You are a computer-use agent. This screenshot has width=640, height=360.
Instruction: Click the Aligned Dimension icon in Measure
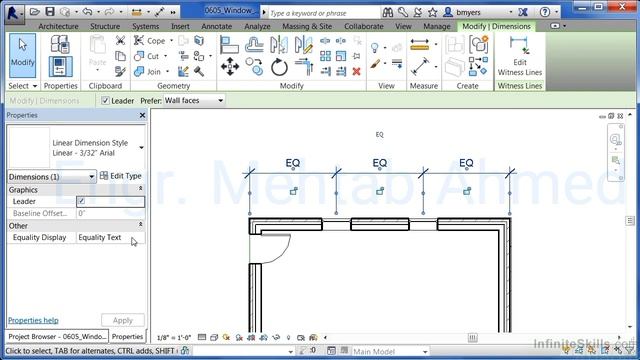(420, 67)
